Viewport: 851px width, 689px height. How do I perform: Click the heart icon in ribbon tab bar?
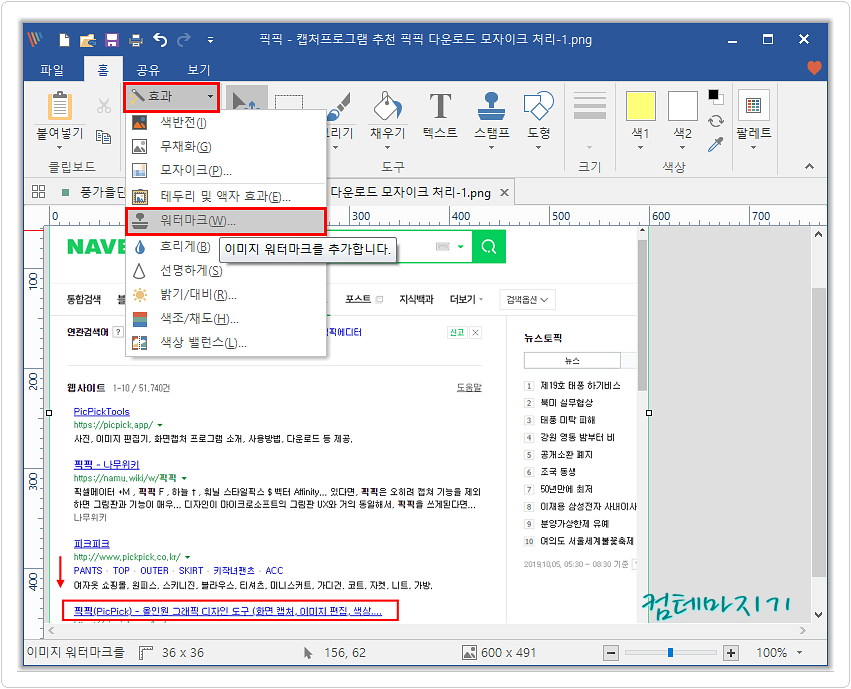click(x=814, y=68)
